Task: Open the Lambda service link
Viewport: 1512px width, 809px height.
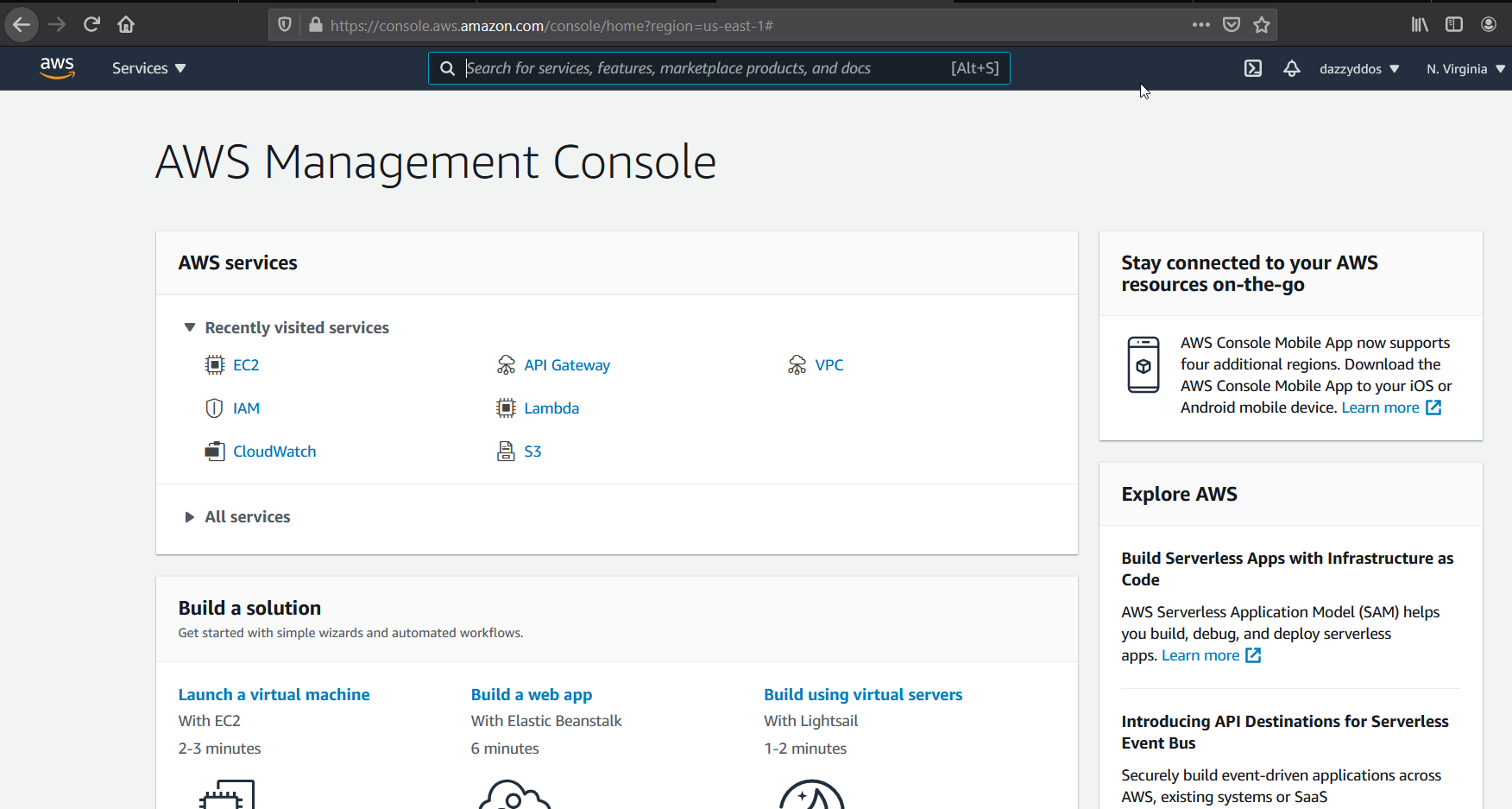Action: click(551, 408)
